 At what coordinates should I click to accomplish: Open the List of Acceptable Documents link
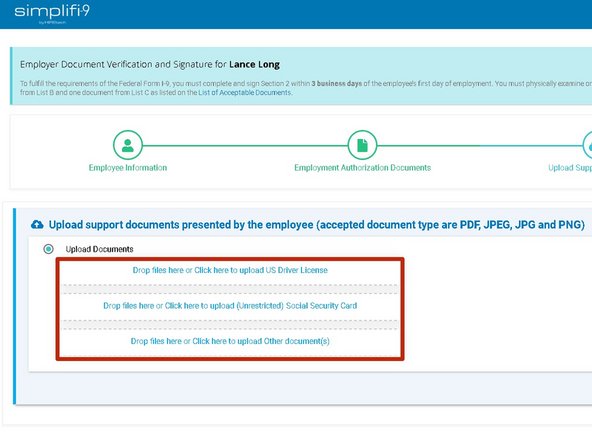pyautogui.click(x=245, y=92)
